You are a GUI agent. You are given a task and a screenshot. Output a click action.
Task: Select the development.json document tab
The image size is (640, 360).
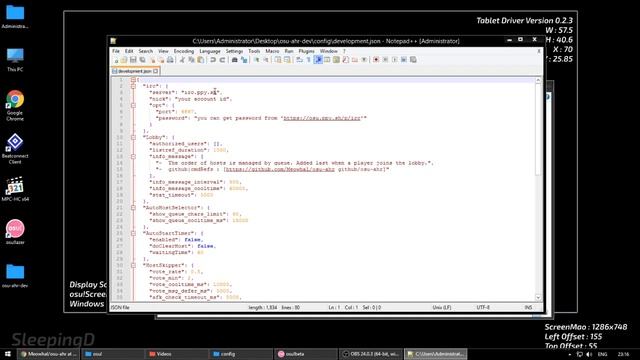pos(135,71)
